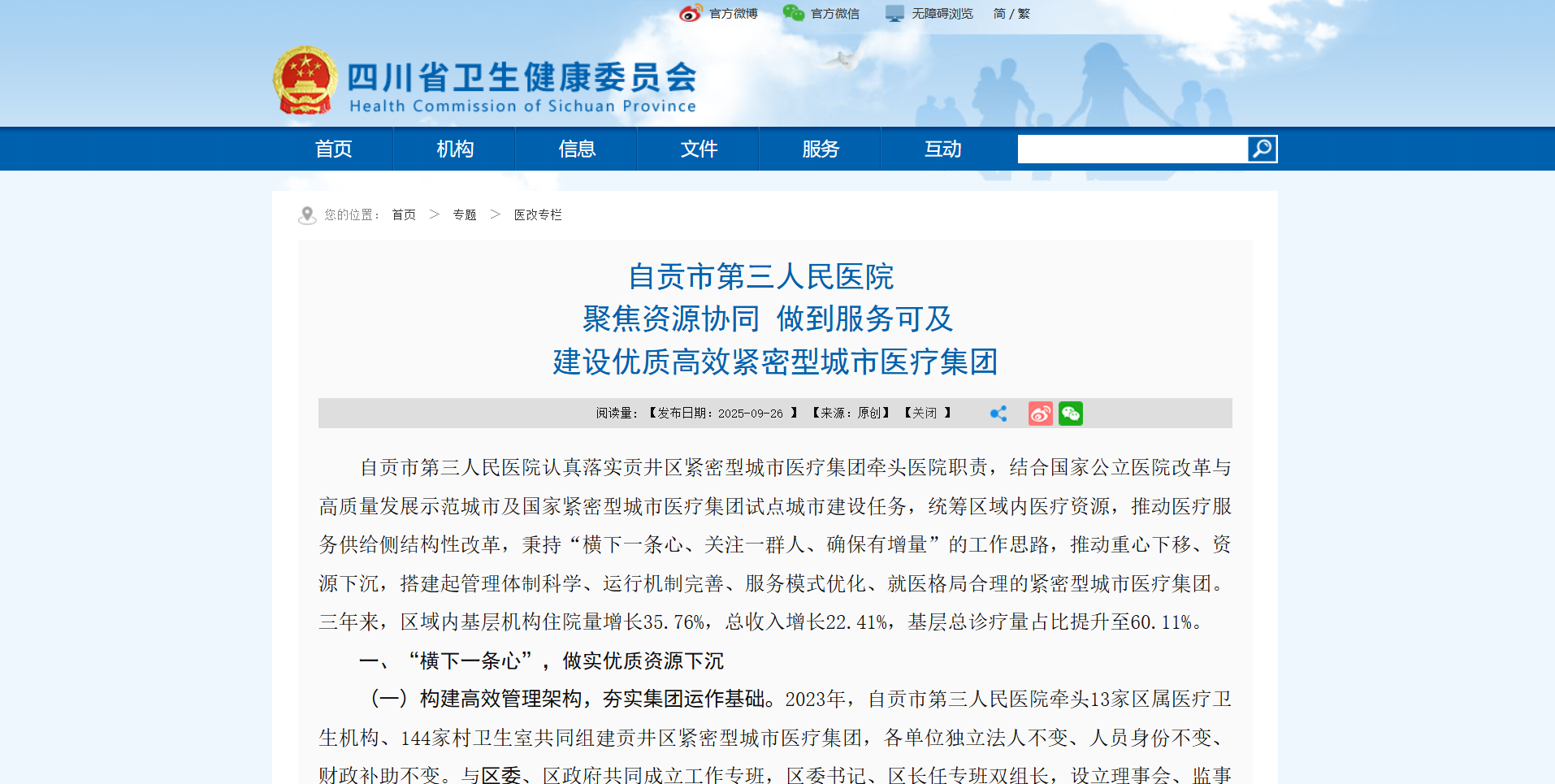The image size is (1555, 784).
Task: Share article via green WeChat icon
Action: 1071,414
